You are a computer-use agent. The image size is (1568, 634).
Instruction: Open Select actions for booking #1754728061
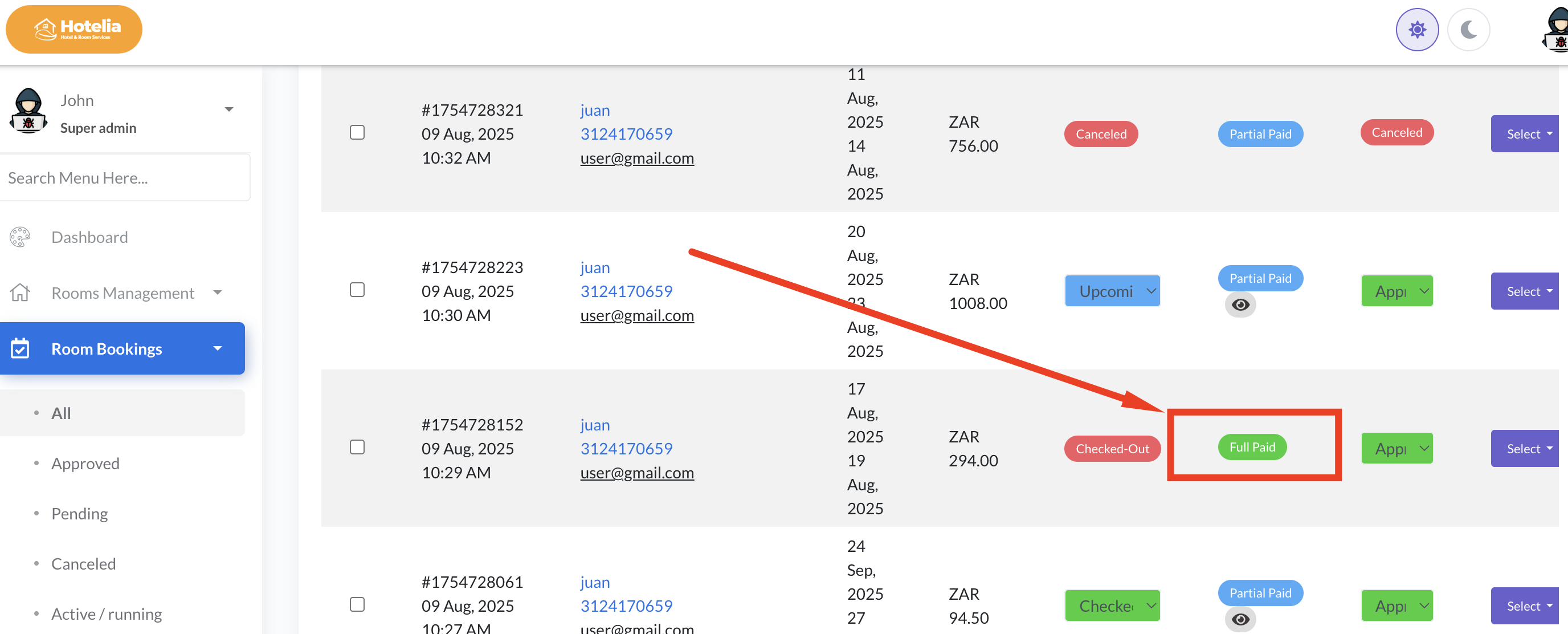[x=1525, y=606]
